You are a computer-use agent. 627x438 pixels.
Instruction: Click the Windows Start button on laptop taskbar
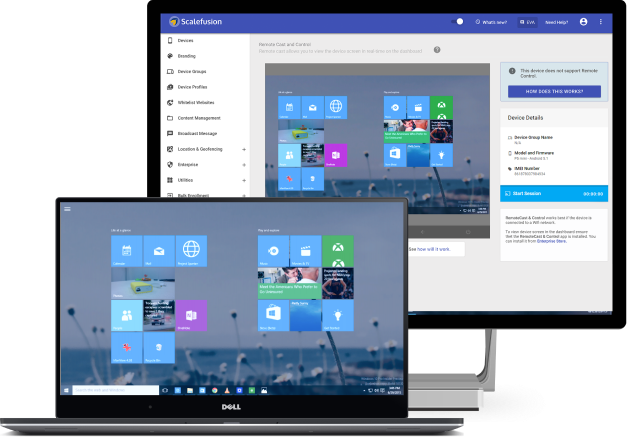click(66, 390)
